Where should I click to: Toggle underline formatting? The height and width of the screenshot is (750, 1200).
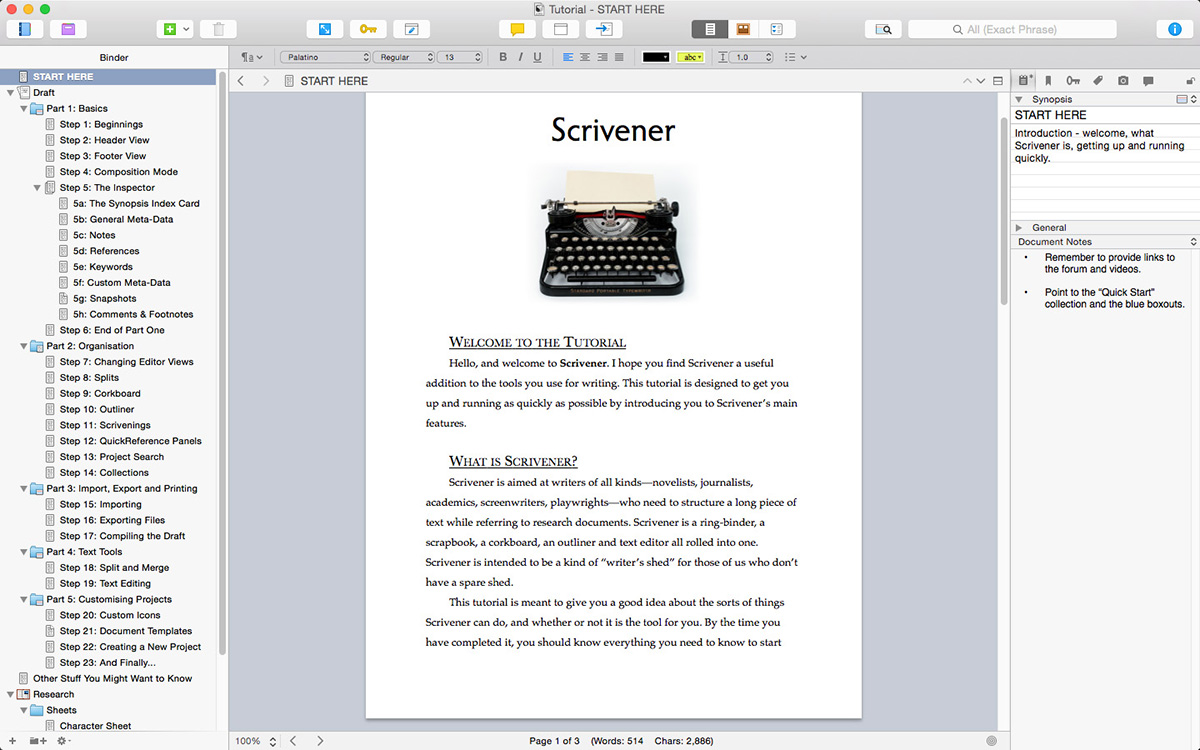tap(537, 57)
